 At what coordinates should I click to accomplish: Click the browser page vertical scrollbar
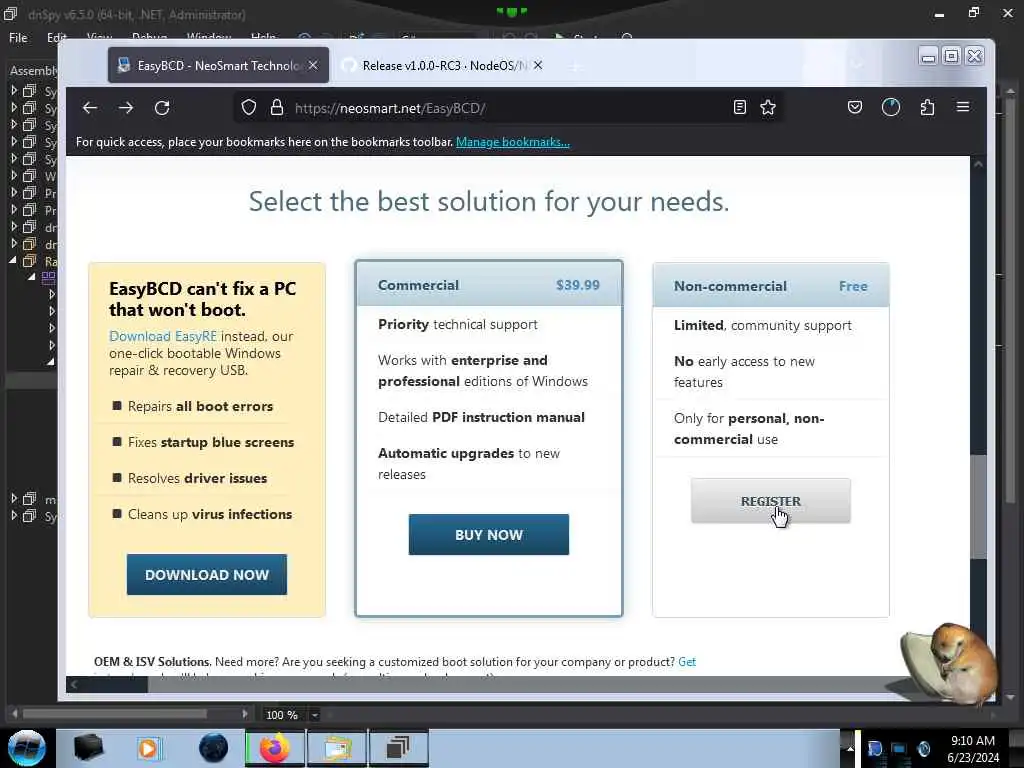(x=978, y=506)
